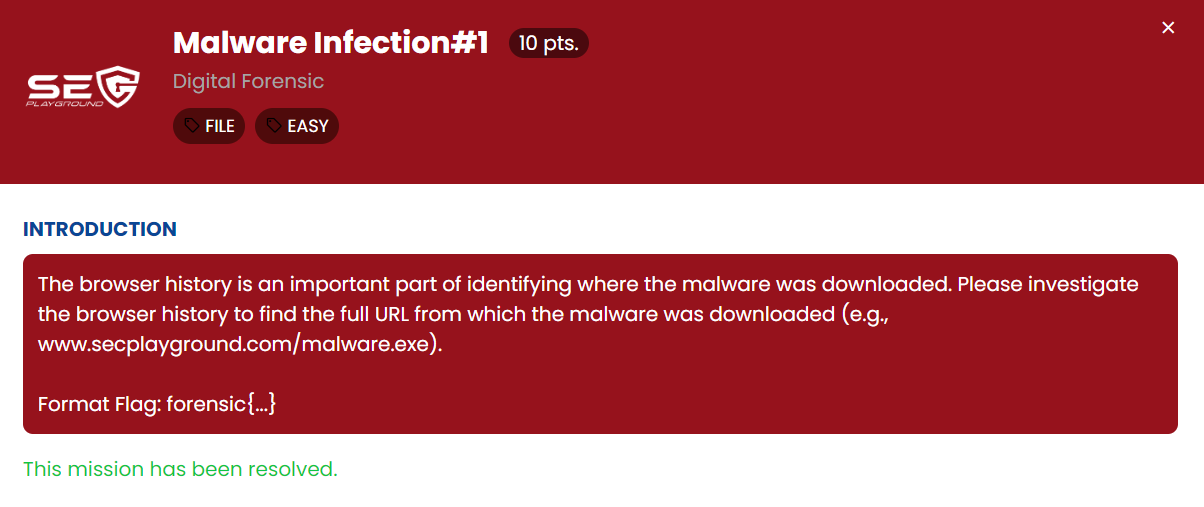Click the INTRODUCTION section heading
1204x507 pixels.
click(99, 229)
